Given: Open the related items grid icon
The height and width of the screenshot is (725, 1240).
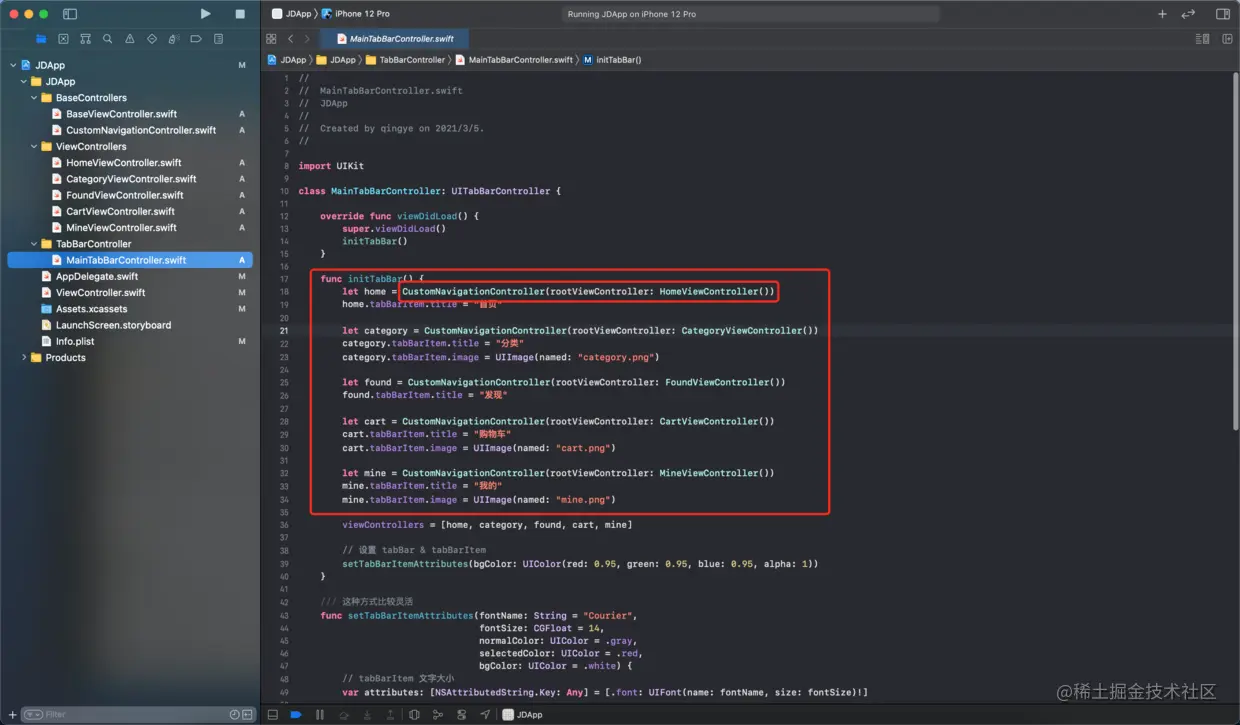Looking at the screenshot, I should click(x=271, y=39).
